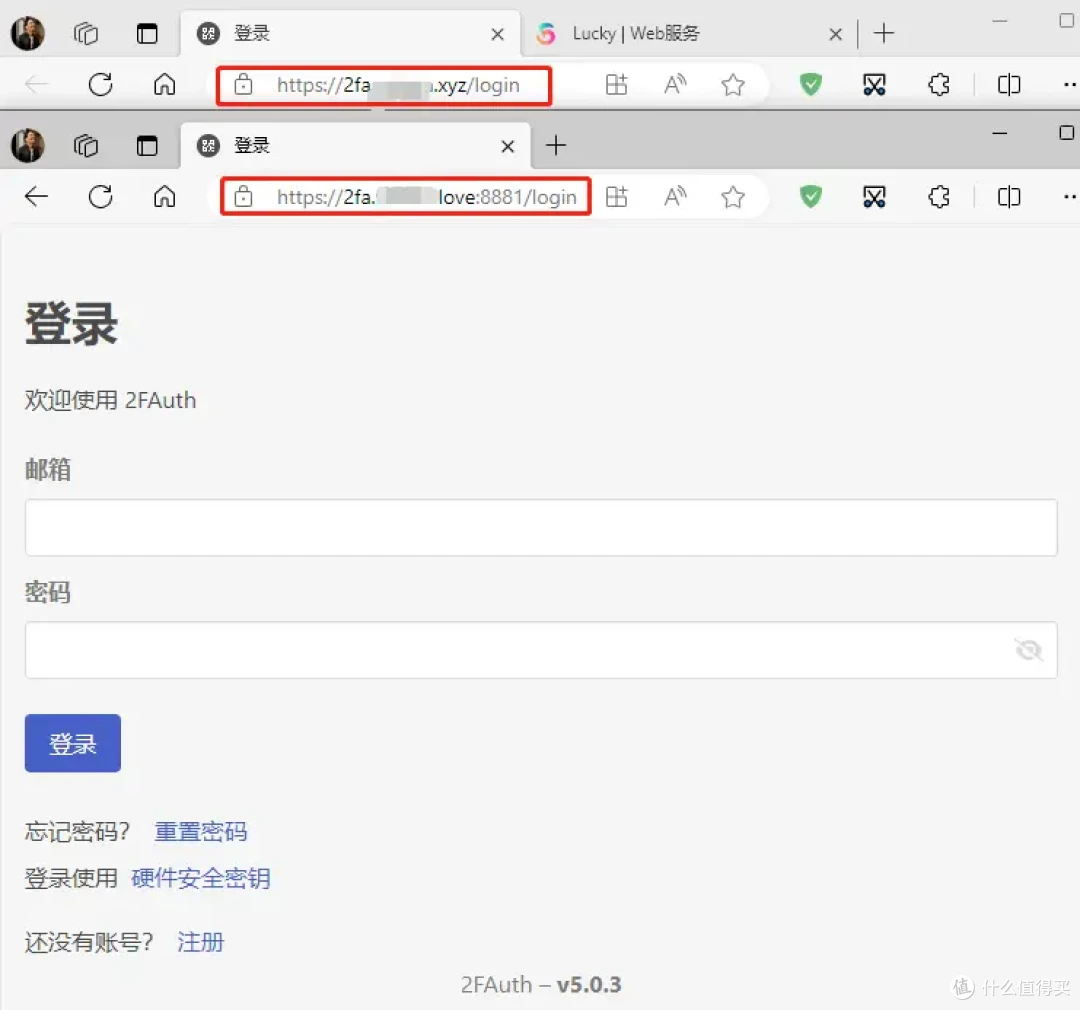Go back in front browser window
This screenshot has height=1010, width=1080.
tap(36, 197)
